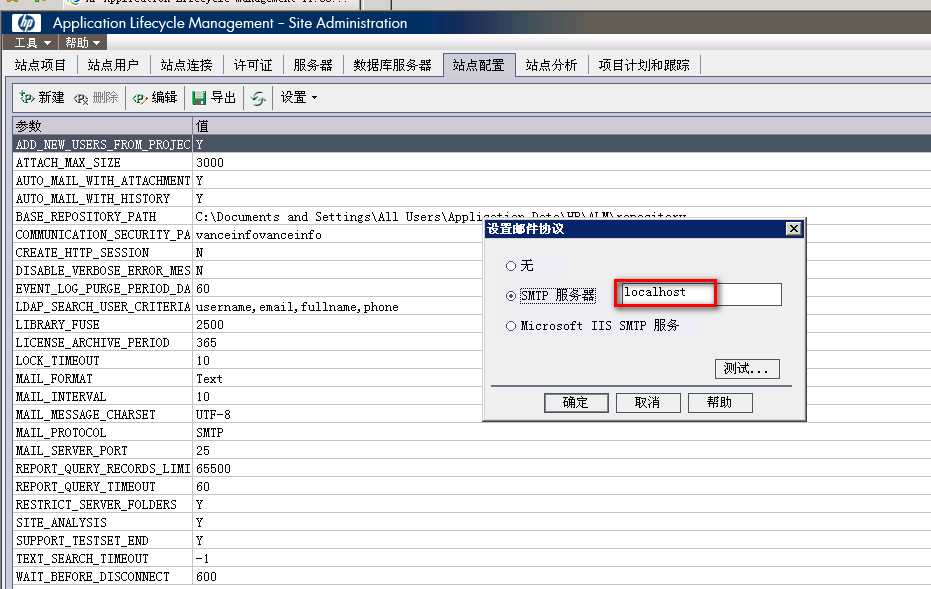Open the 帮助 dropdown menu
This screenshot has height=589, width=931.
pyautogui.click(x=83, y=43)
